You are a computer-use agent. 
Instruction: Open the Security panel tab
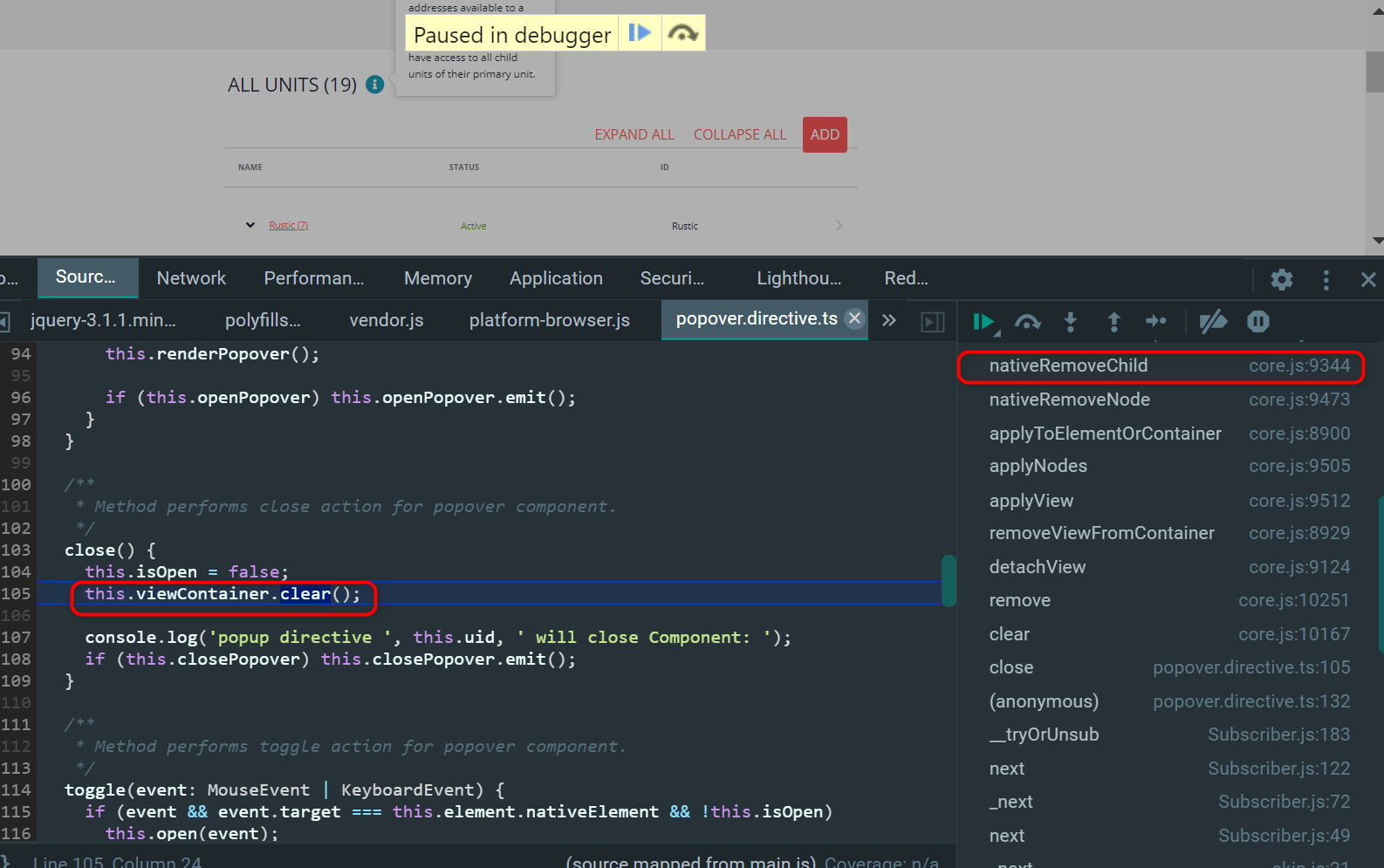point(672,277)
